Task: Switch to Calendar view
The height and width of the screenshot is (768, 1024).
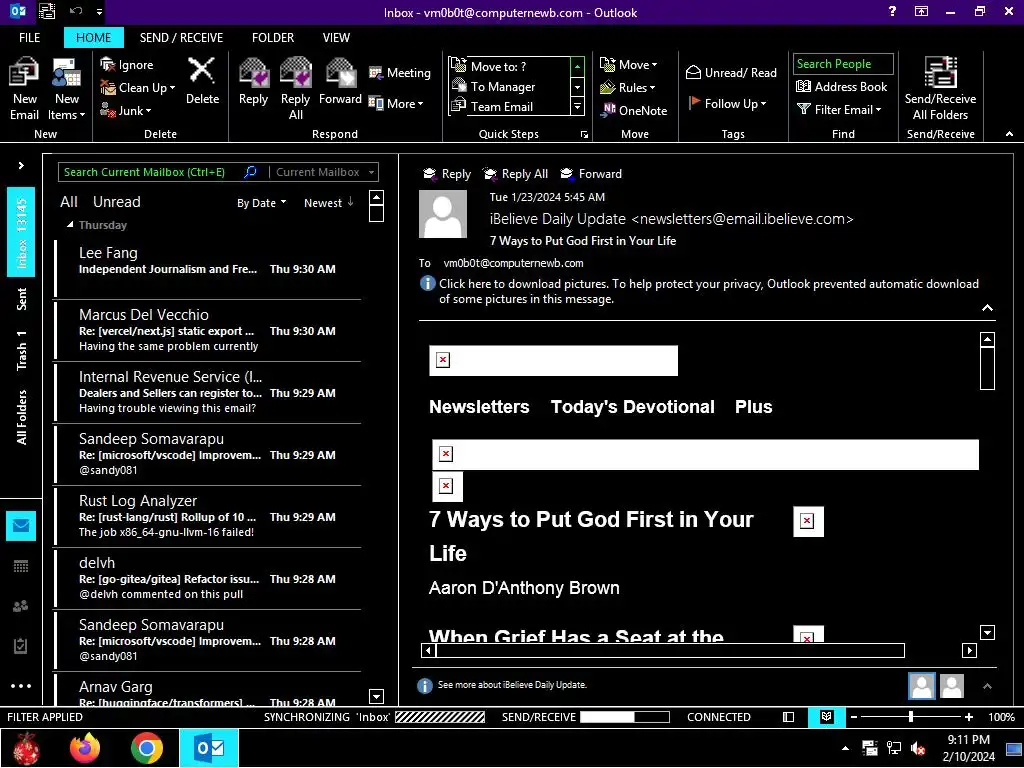Action: [21, 566]
